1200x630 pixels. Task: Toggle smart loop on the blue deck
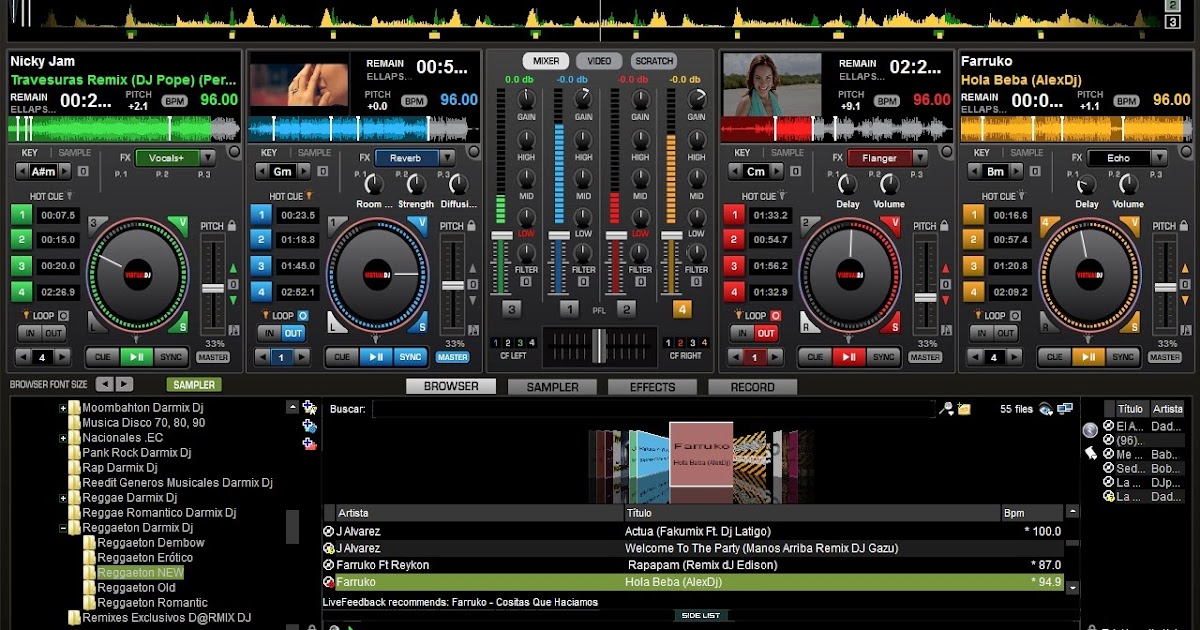(x=304, y=316)
